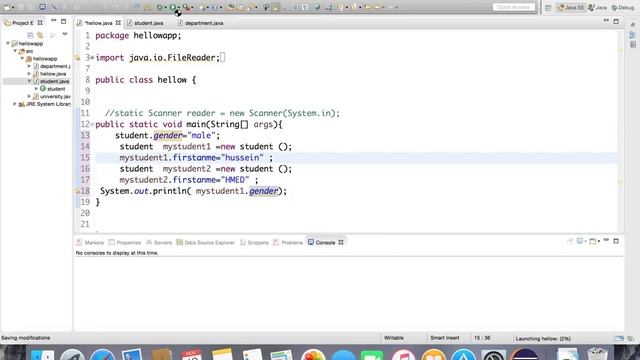Viewport: 640px width, 360px height.
Task: Minimize the Project Explorer panel
Action: click(x=53, y=21)
